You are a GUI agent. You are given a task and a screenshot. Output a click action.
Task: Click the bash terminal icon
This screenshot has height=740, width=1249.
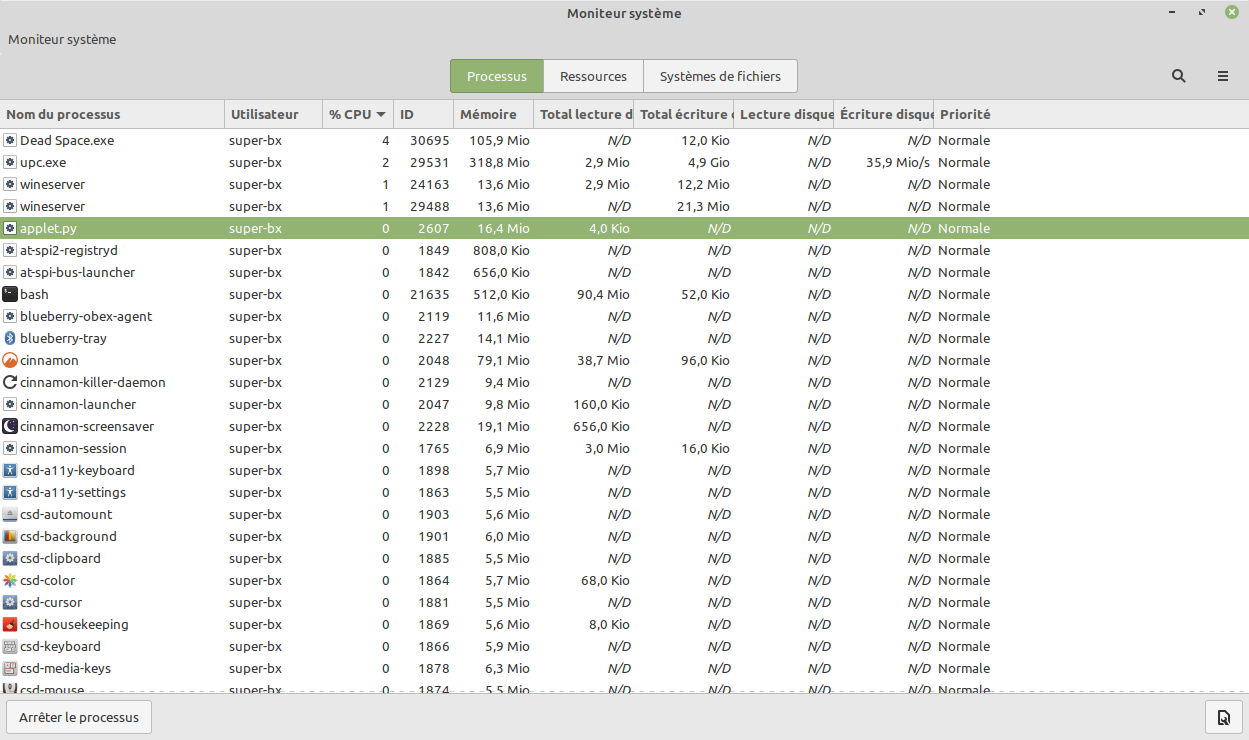point(10,294)
